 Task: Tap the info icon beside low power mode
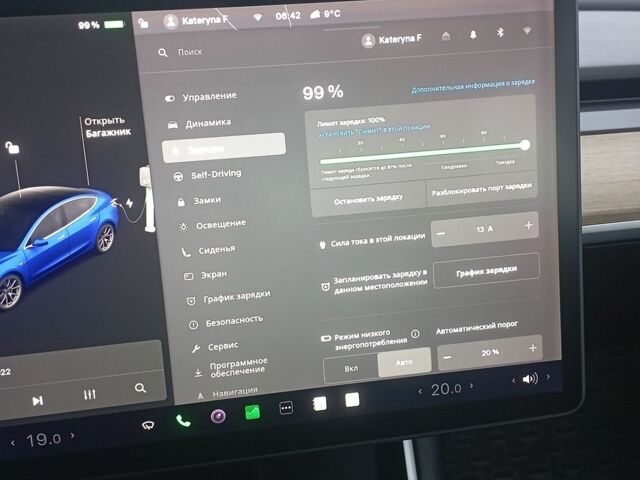(415, 334)
